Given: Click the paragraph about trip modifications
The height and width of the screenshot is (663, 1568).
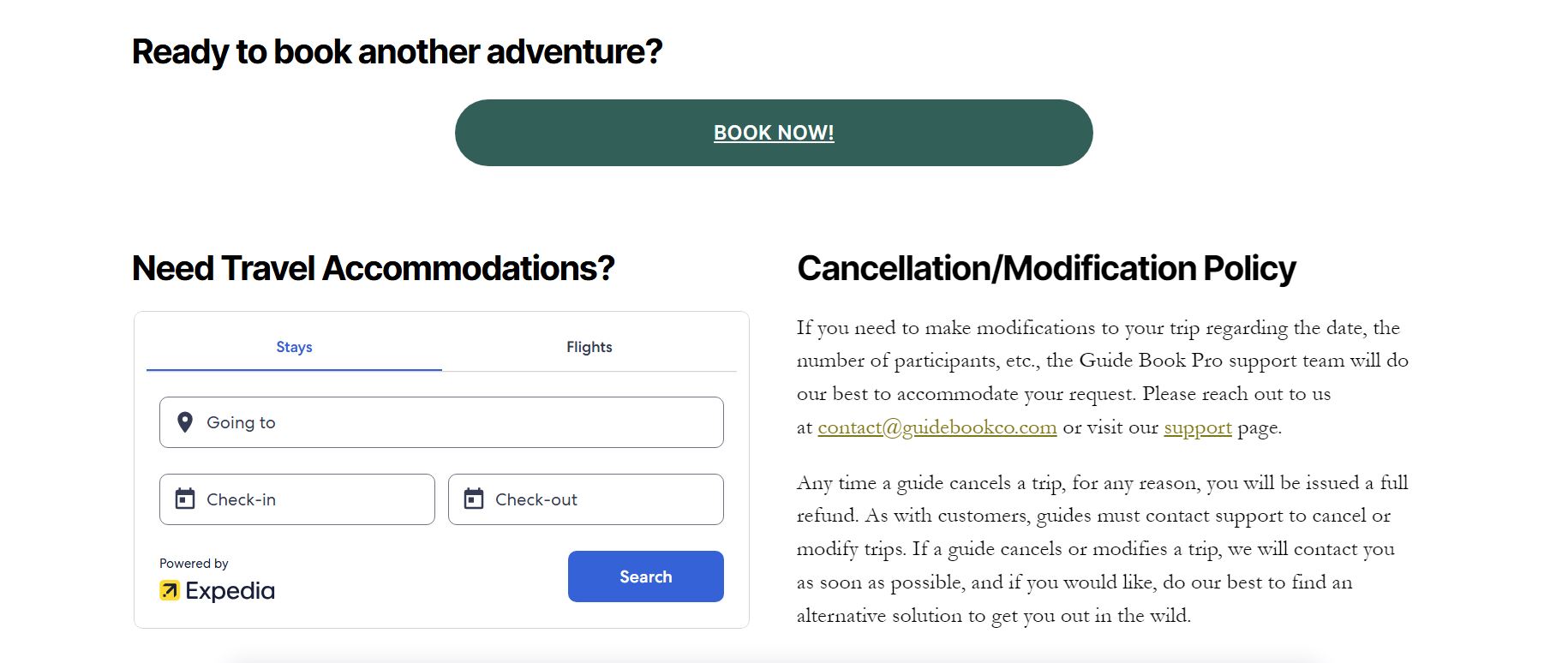Looking at the screenshot, I should point(1101,377).
